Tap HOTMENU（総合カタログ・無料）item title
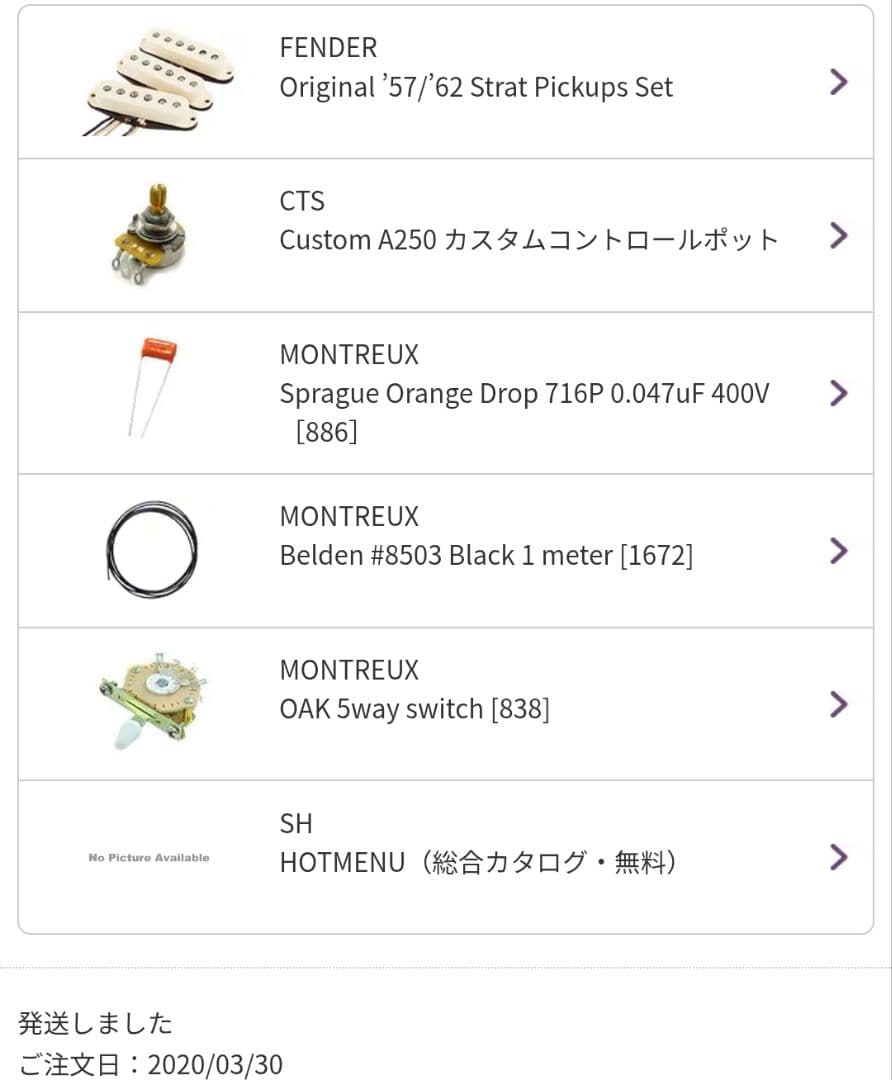 [x=479, y=862]
